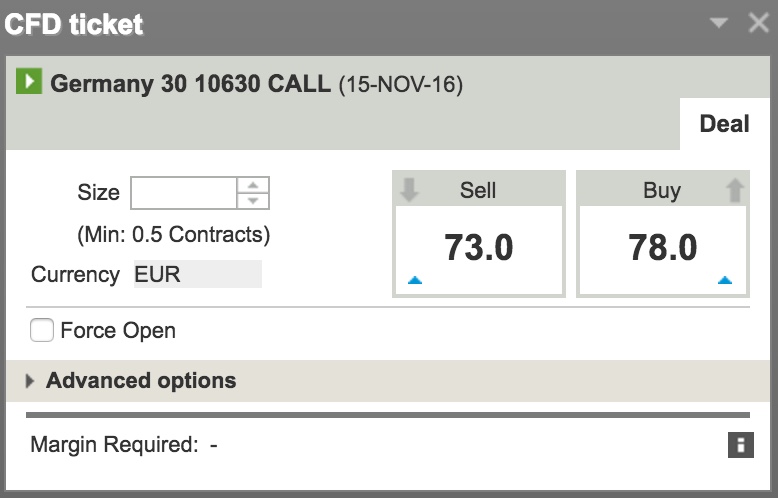This screenshot has width=778, height=498.
Task: Close the CFD ticket window
Action: pyautogui.click(x=758, y=23)
